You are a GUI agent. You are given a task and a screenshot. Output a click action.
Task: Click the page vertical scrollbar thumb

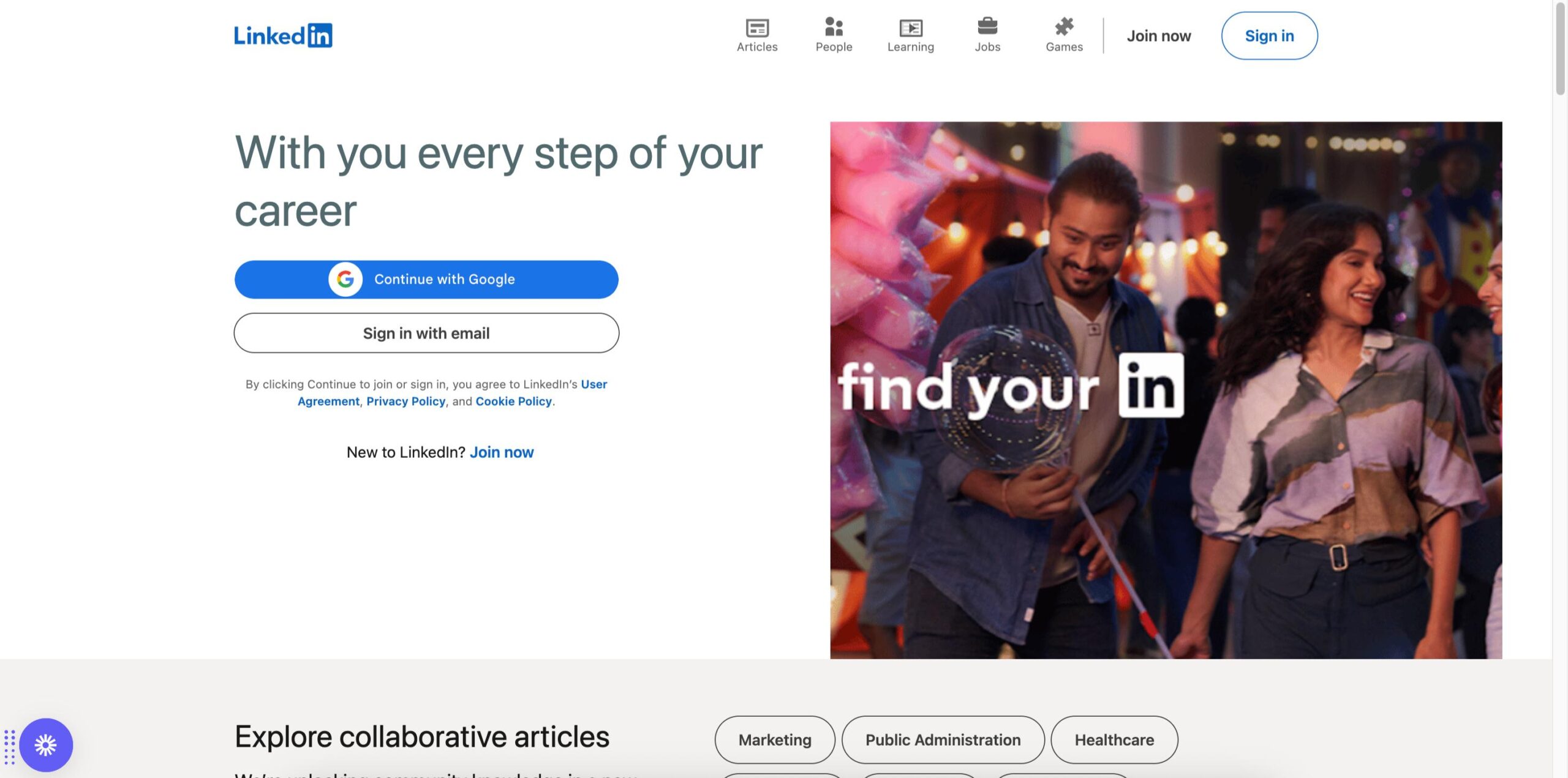point(1560,49)
